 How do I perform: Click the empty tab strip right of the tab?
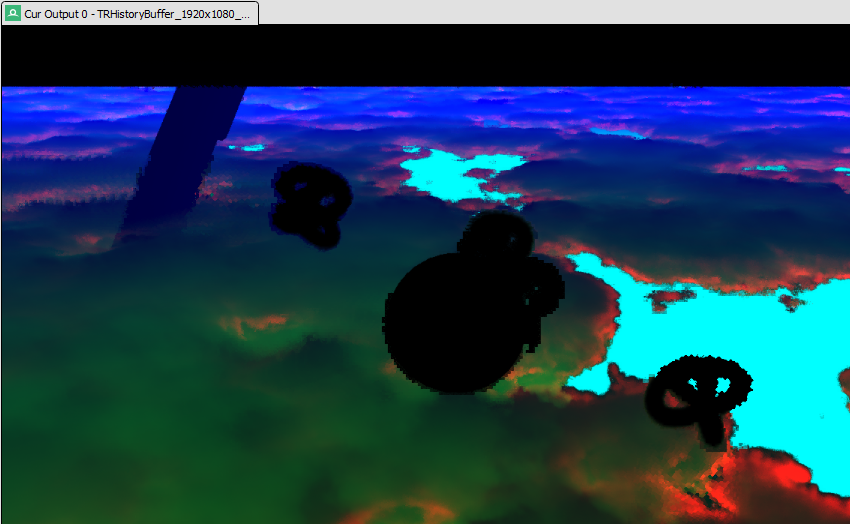pyautogui.click(x=550, y=12)
